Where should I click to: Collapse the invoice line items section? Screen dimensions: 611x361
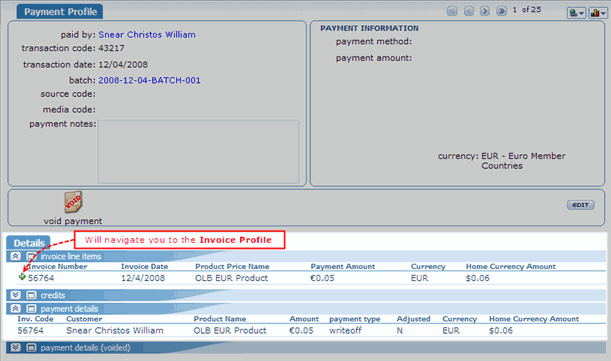16,256
